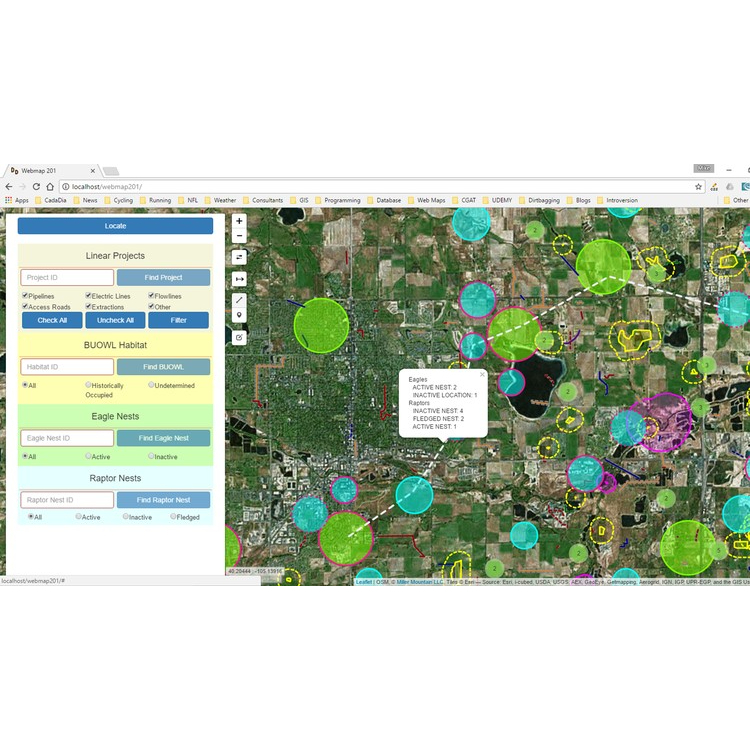Click the Find Eagle Nest button
This screenshot has height=750, width=750.
[x=164, y=438]
